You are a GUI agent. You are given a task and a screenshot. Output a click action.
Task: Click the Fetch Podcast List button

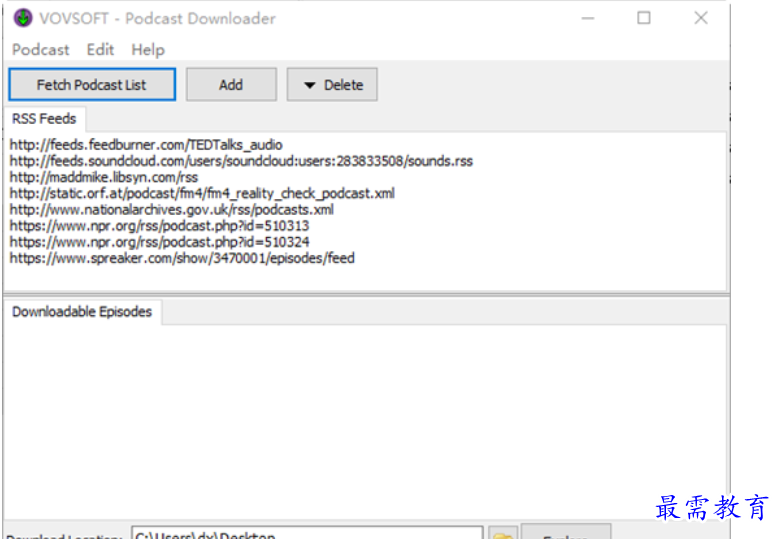click(x=92, y=85)
